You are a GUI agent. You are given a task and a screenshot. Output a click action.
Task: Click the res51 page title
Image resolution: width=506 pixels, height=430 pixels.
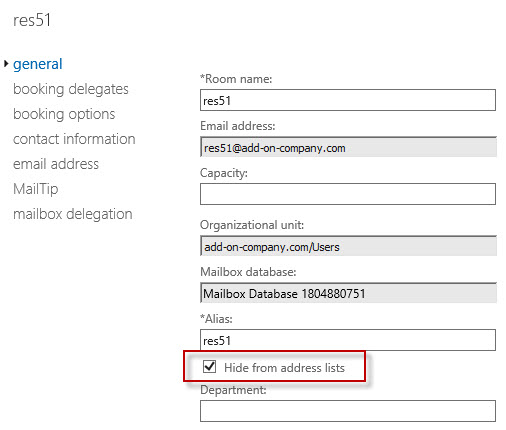tap(32, 20)
